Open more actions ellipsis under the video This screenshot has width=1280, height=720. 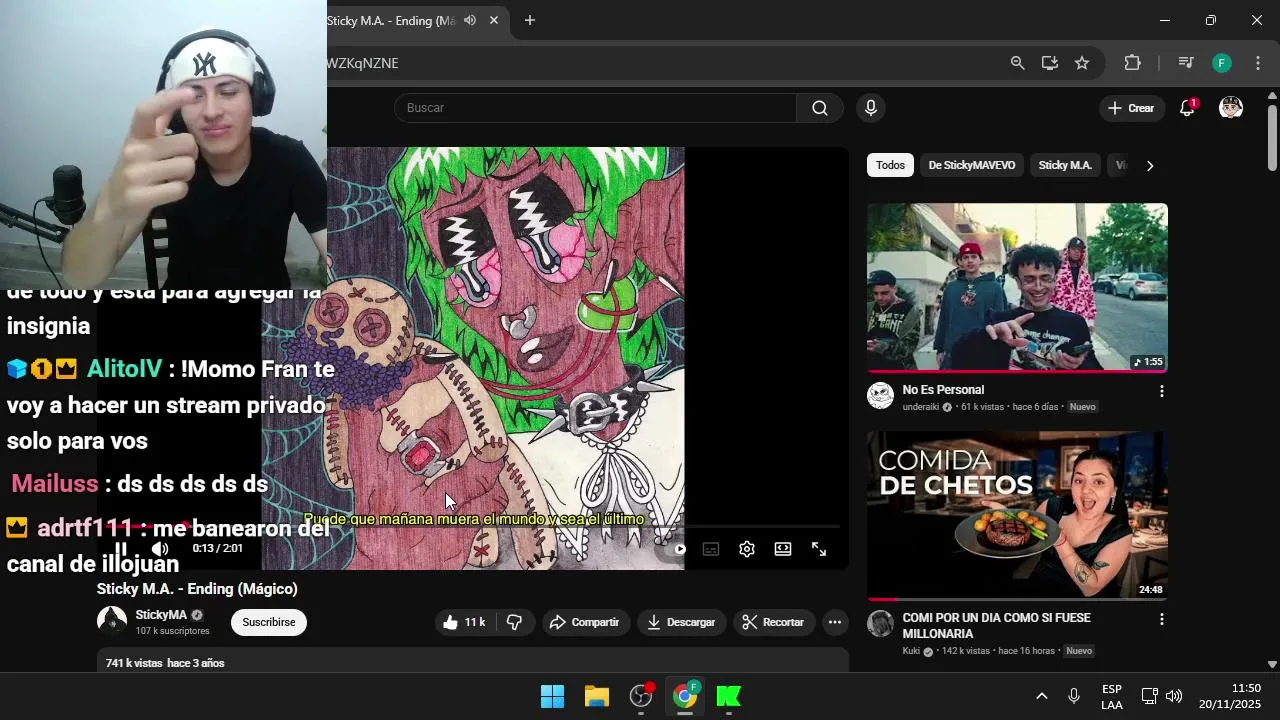835,622
